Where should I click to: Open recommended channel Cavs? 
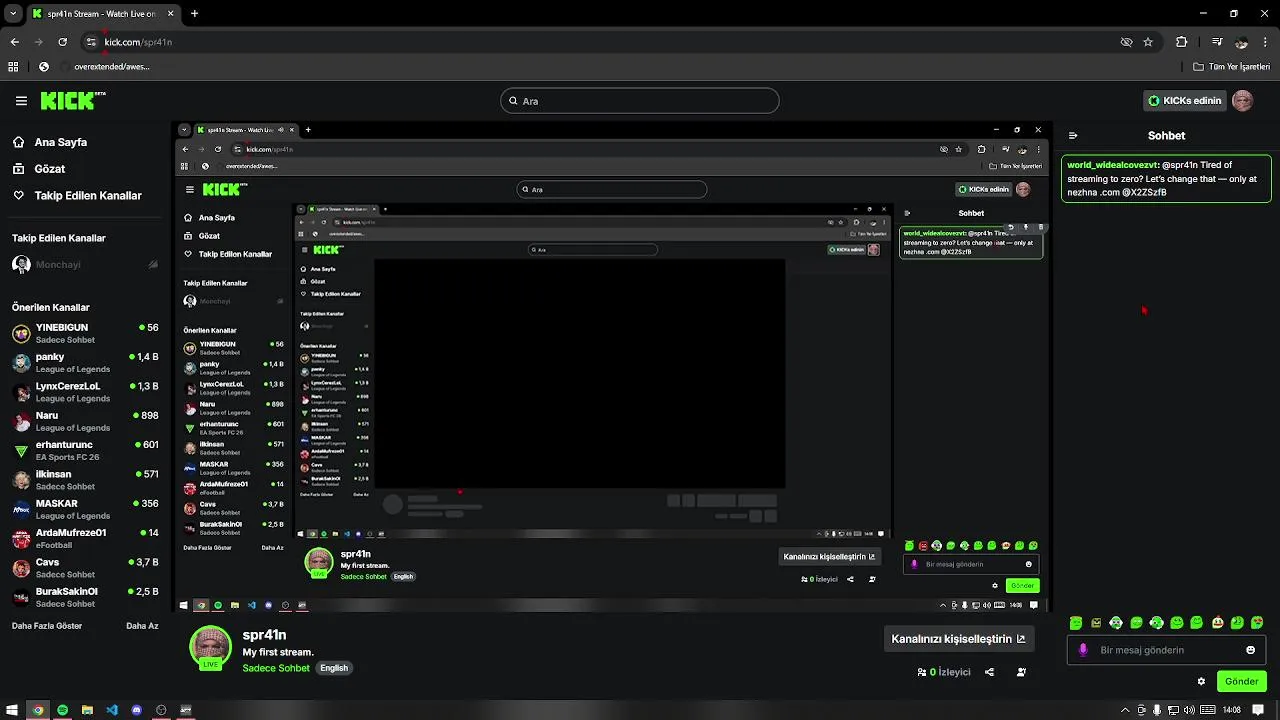(x=85, y=568)
